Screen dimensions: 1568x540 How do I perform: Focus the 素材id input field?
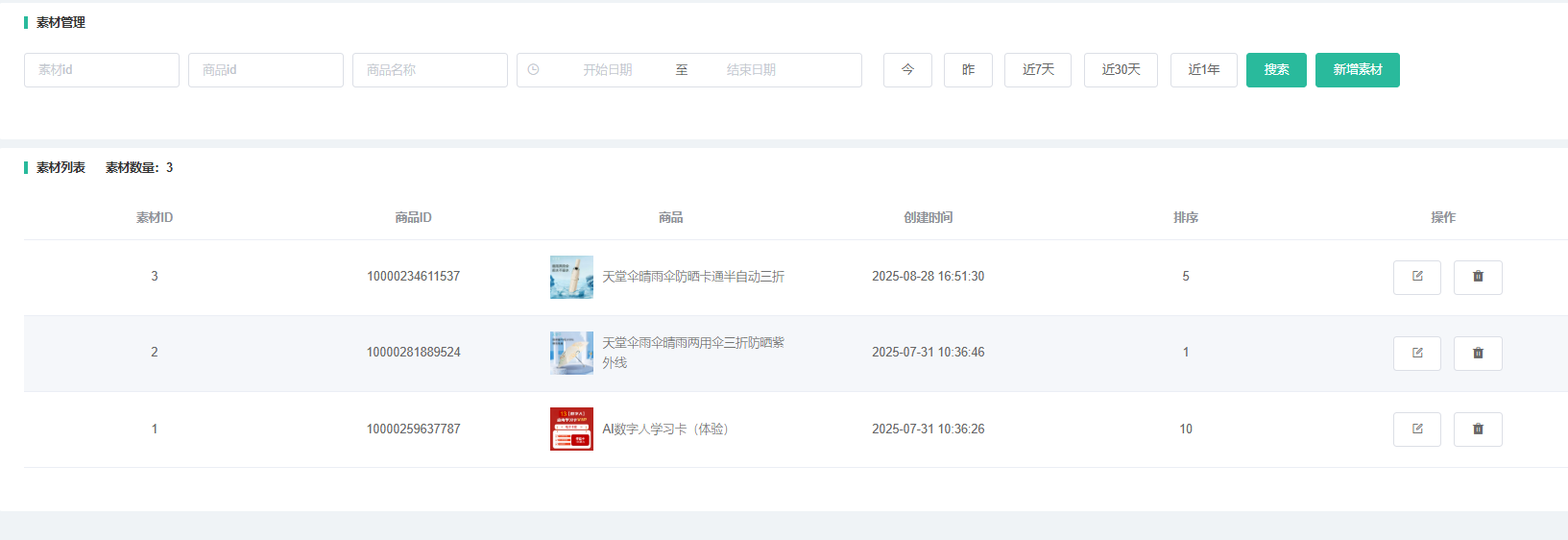pyautogui.click(x=102, y=70)
